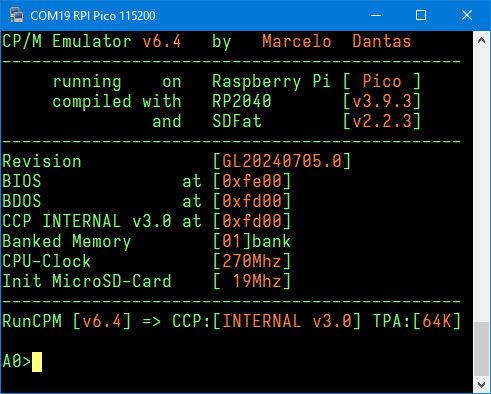
Task: Click the vertical scrollbar thumb
Action: (481, 349)
